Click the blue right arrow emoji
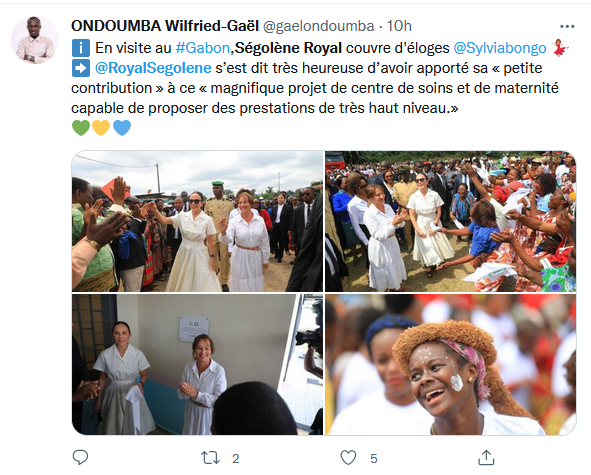The image size is (591, 475). [x=81, y=68]
